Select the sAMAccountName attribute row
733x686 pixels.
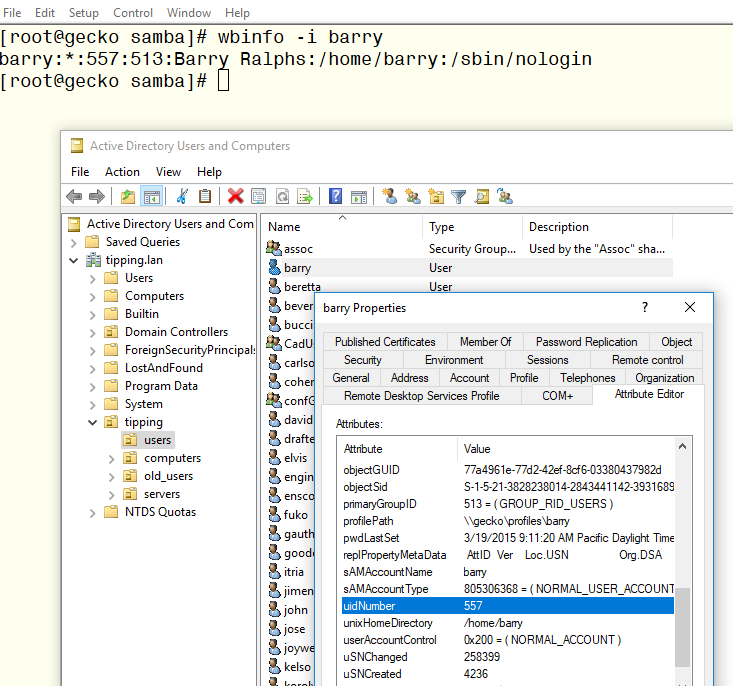pos(508,572)
